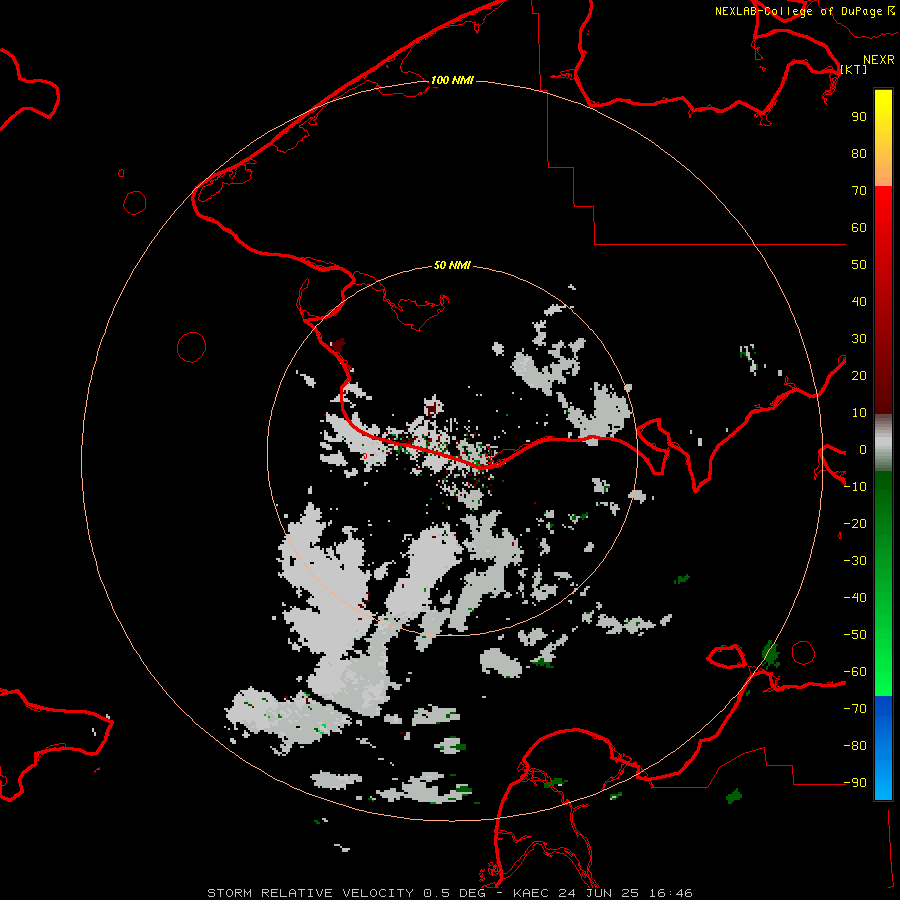
Task: Click the 0 value on the velocity scale
Action: click(x=863, y=449)
